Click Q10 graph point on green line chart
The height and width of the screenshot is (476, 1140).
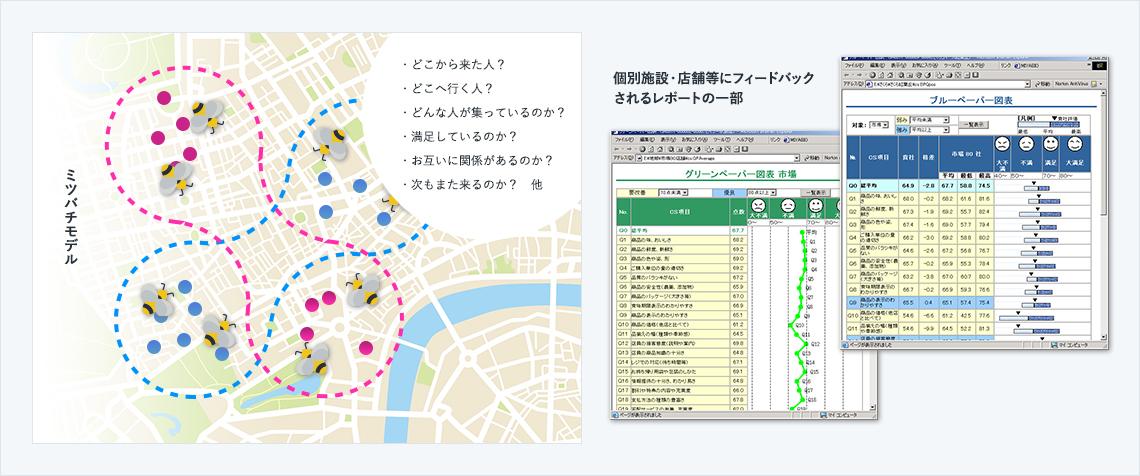(x=790, y=325)
